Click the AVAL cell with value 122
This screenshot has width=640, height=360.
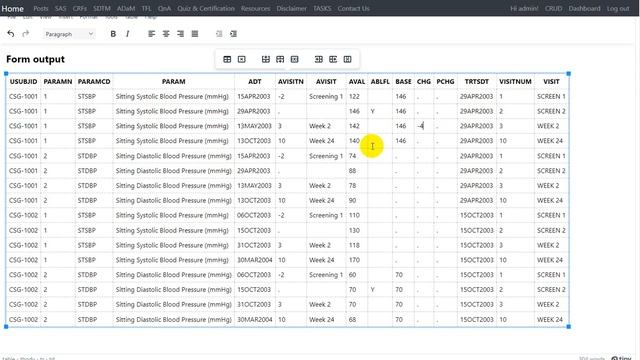coord(357,97)
